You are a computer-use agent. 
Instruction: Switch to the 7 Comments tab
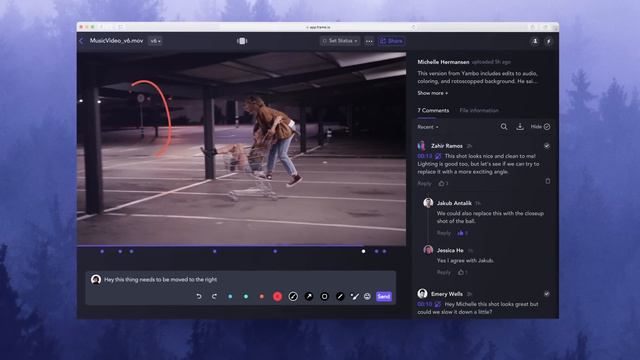[433, 110]
